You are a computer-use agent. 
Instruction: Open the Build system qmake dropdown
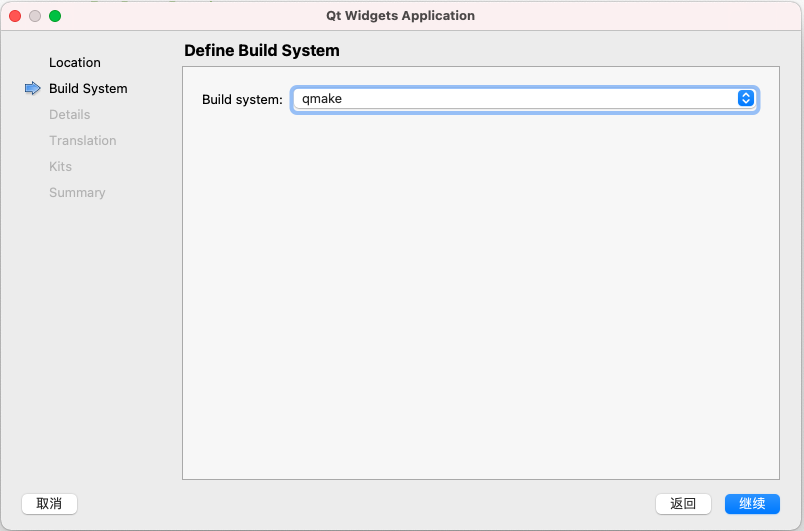524,99
